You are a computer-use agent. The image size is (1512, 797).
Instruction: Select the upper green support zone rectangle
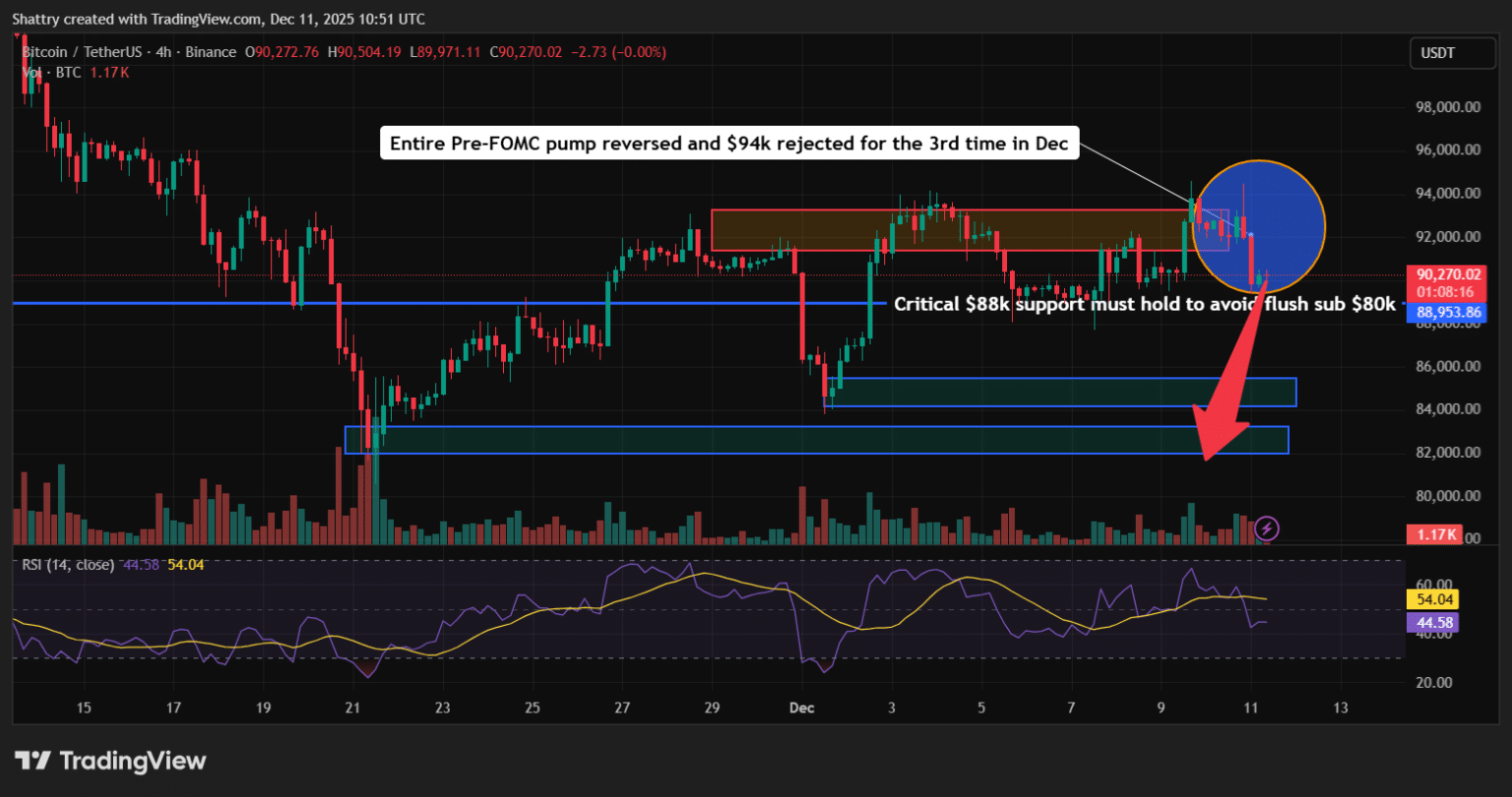(1059, 393)
